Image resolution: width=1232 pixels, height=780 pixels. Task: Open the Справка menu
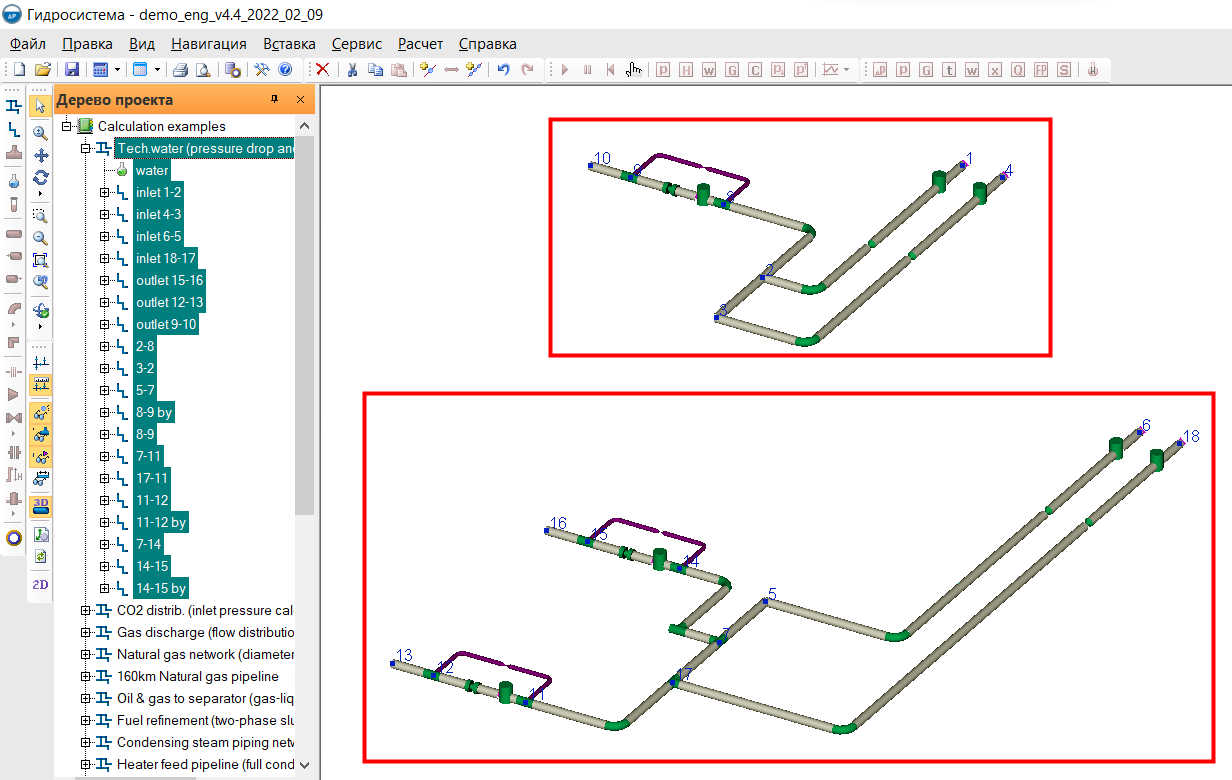(x=487, y=44)
